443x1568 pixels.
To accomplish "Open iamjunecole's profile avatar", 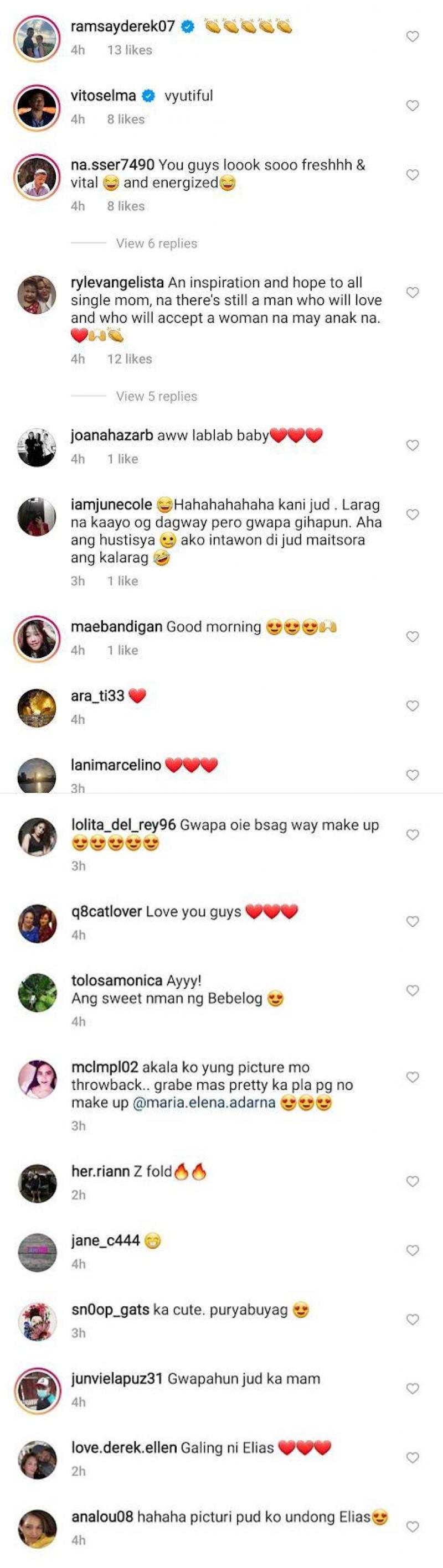I will (37, 517).
